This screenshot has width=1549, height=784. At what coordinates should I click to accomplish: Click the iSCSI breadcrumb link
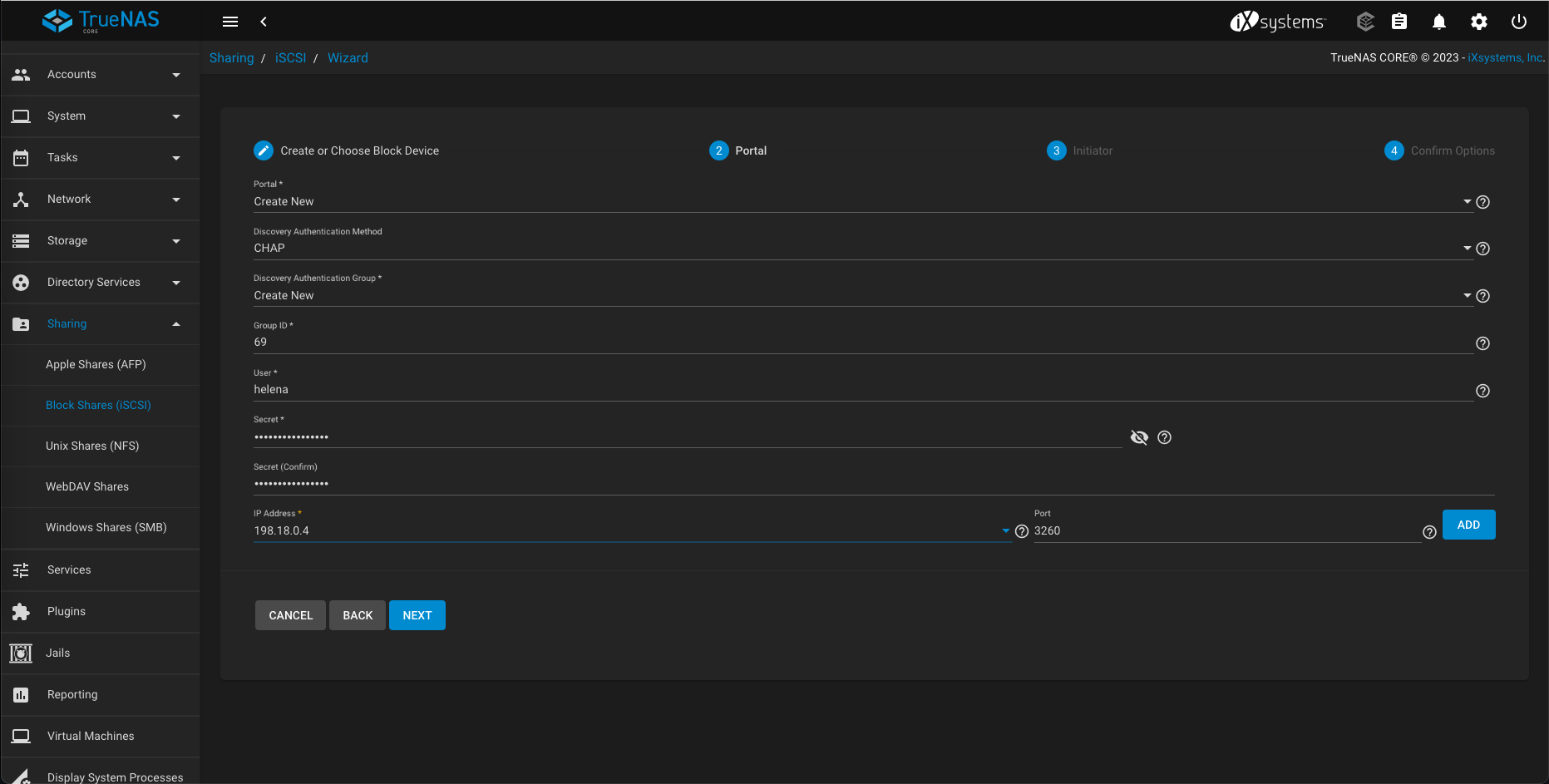(290, 58)
